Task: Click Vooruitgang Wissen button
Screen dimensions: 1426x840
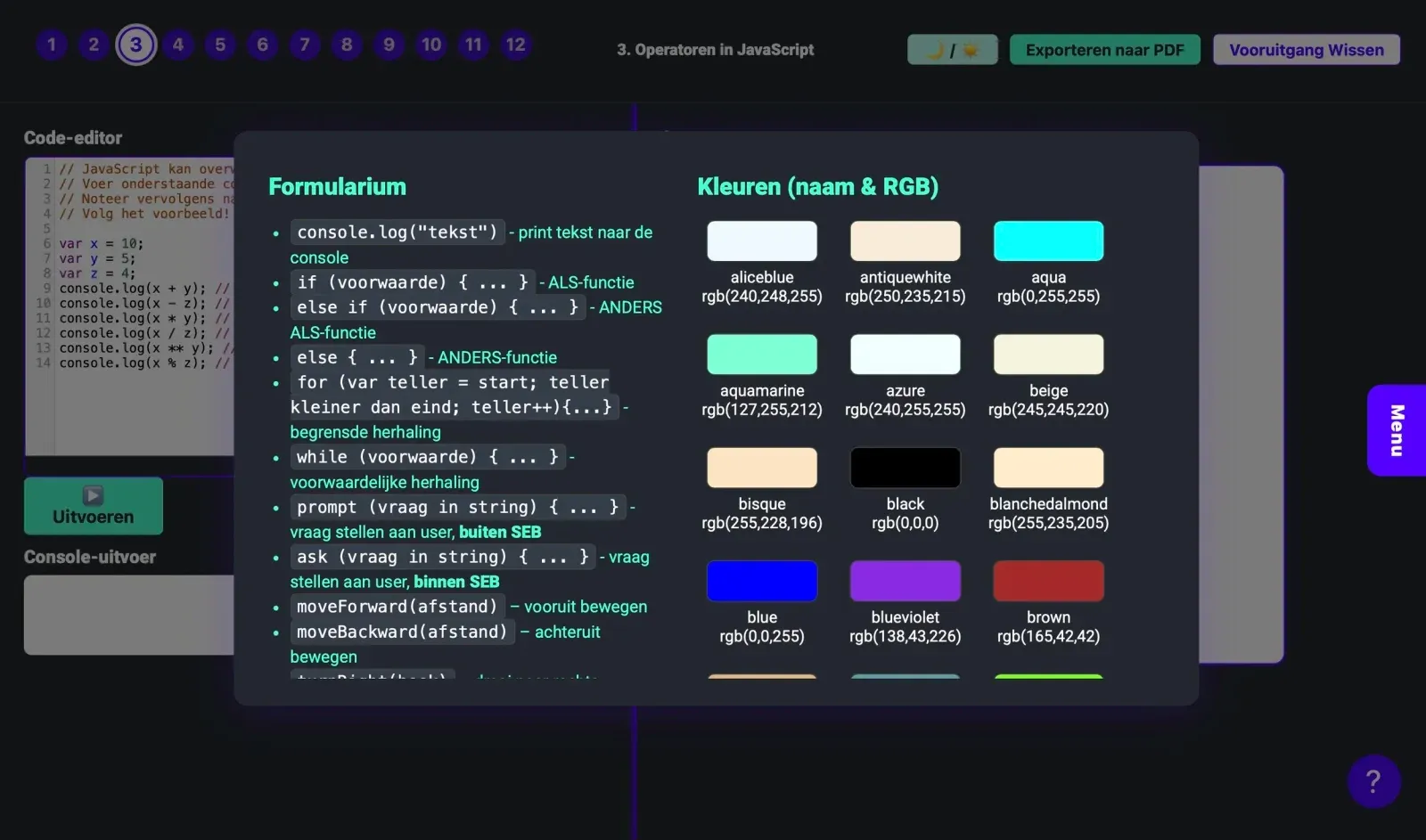Action: click(1307, 50)
